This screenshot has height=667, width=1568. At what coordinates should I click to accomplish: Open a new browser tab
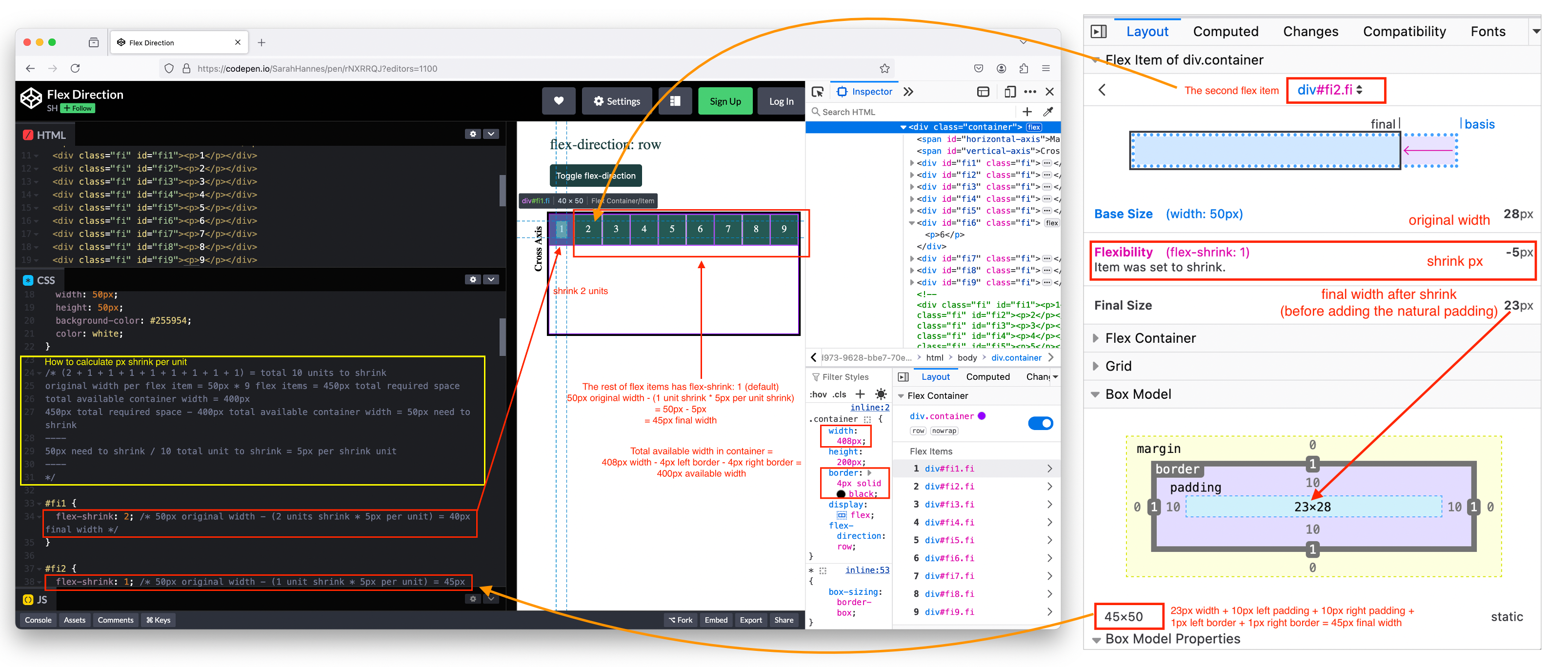coord(261,42)
